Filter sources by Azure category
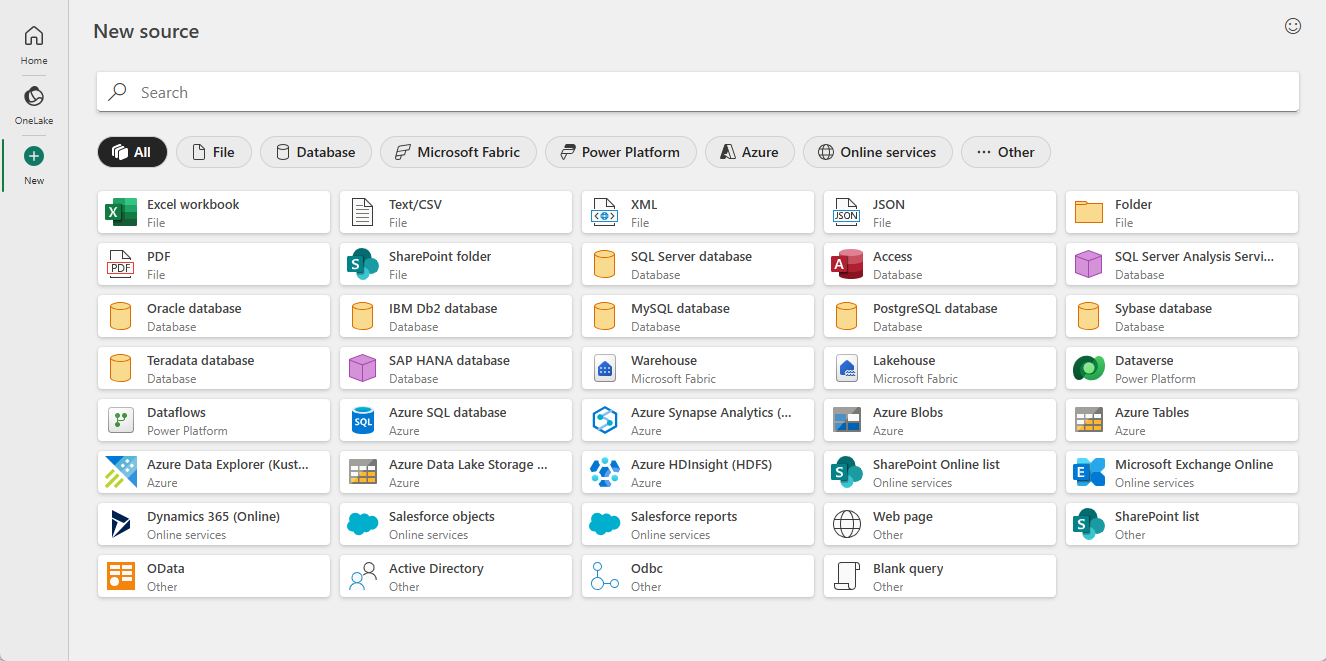This screenshot has width=1326, height=661. (750, 152)
